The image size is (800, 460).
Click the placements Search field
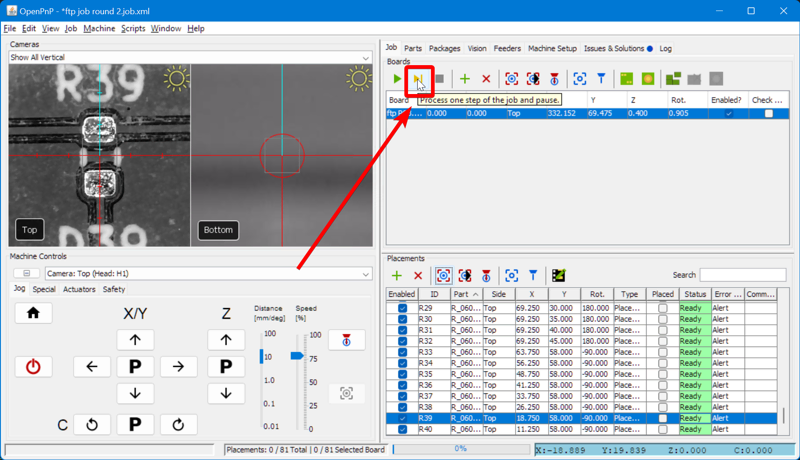pos(742,275)
